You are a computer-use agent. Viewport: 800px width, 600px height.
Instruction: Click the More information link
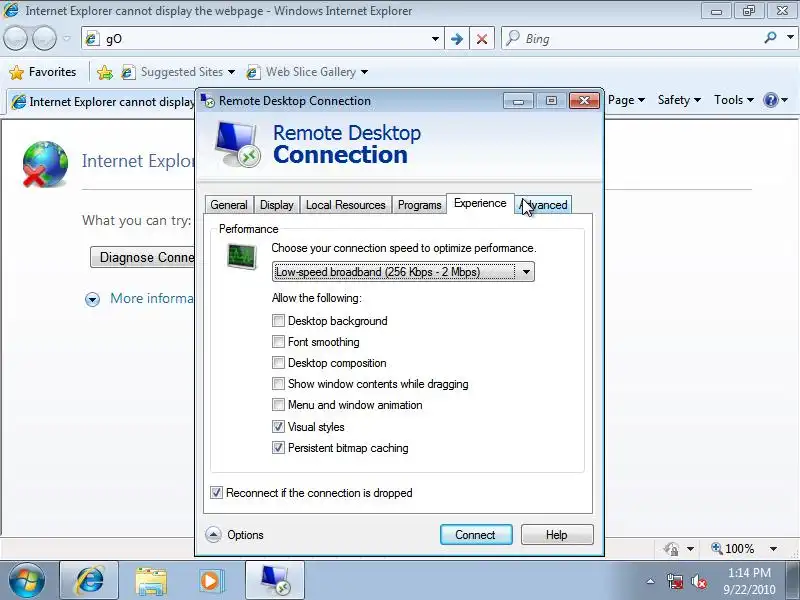tap(153, 298)
